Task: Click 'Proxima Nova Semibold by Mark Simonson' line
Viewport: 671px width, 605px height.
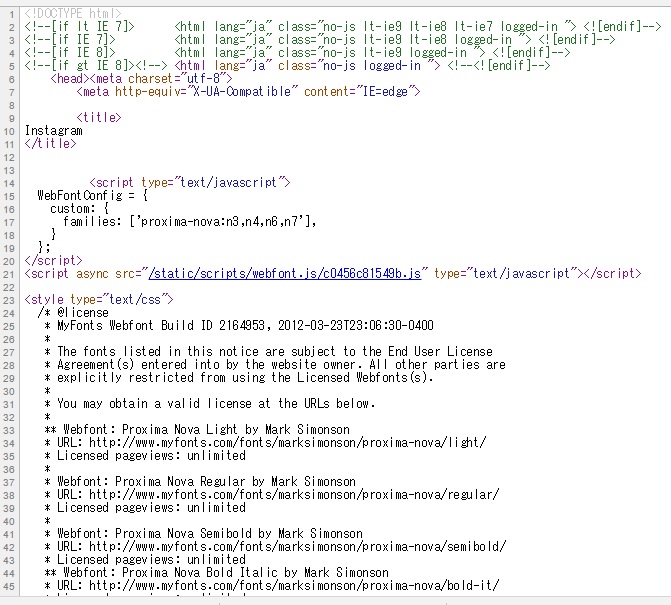Action: tap(204, 534)
